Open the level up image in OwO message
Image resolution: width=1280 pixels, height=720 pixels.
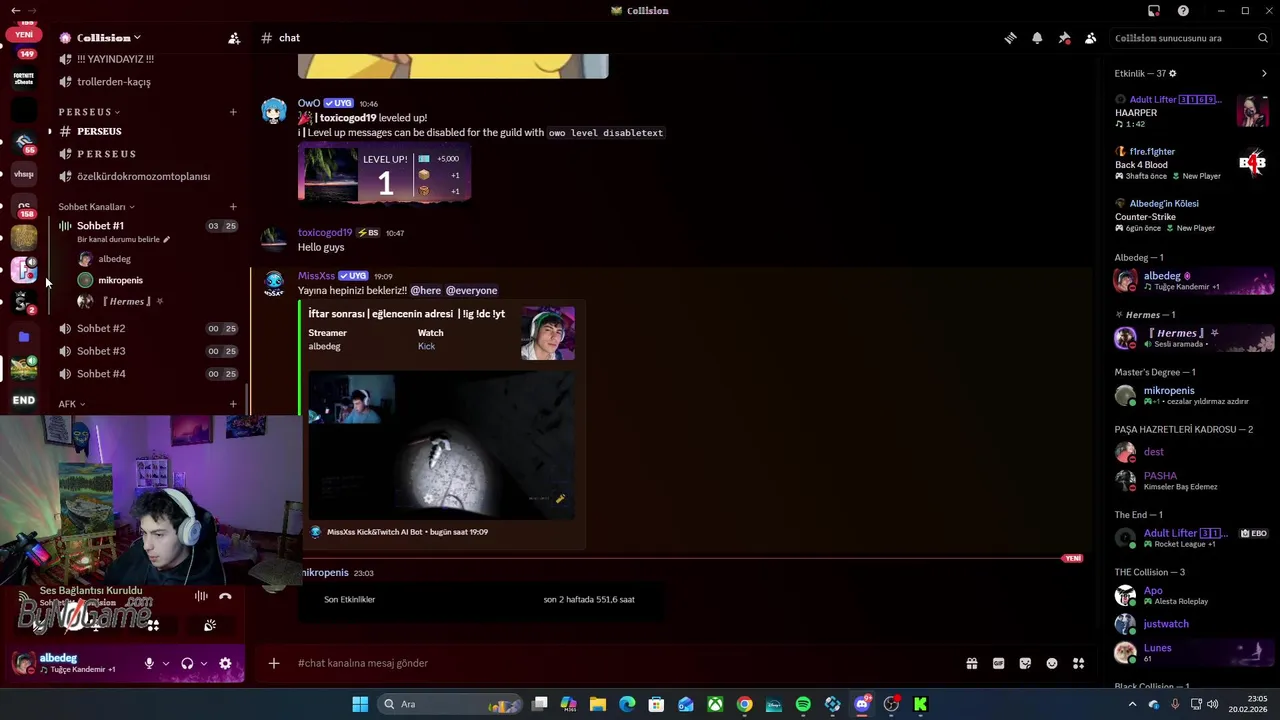click(x=384, y=175)
